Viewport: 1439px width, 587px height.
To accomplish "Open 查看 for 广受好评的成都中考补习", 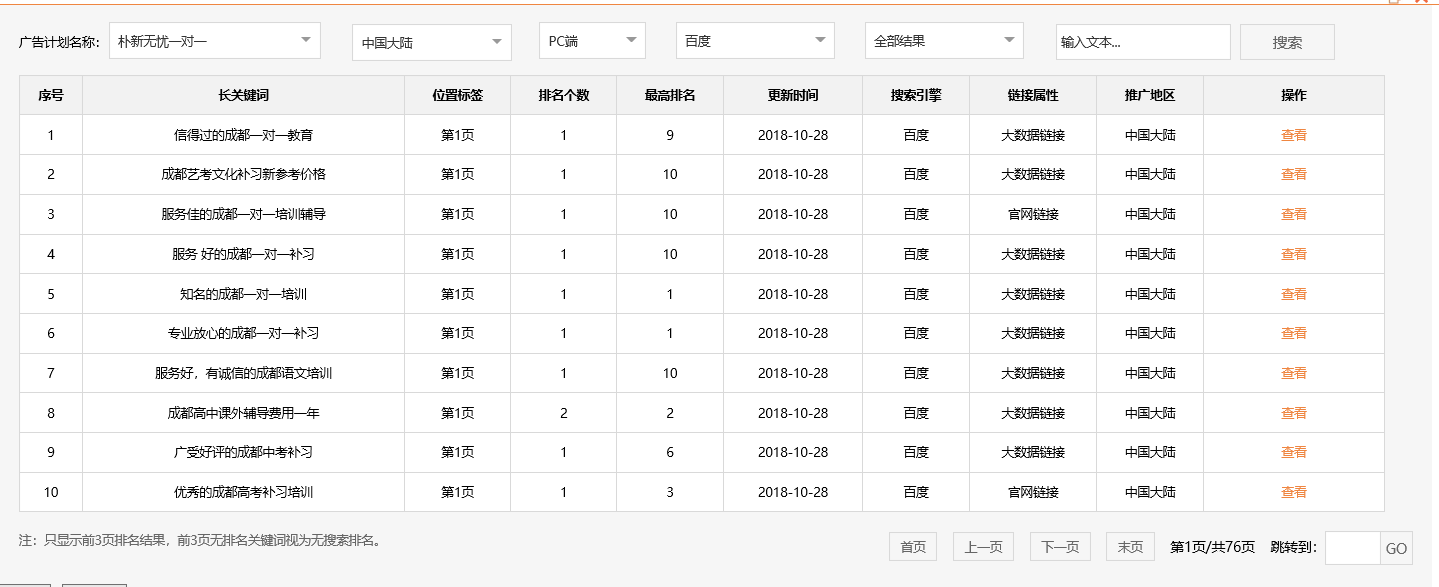I will 1294,452.
